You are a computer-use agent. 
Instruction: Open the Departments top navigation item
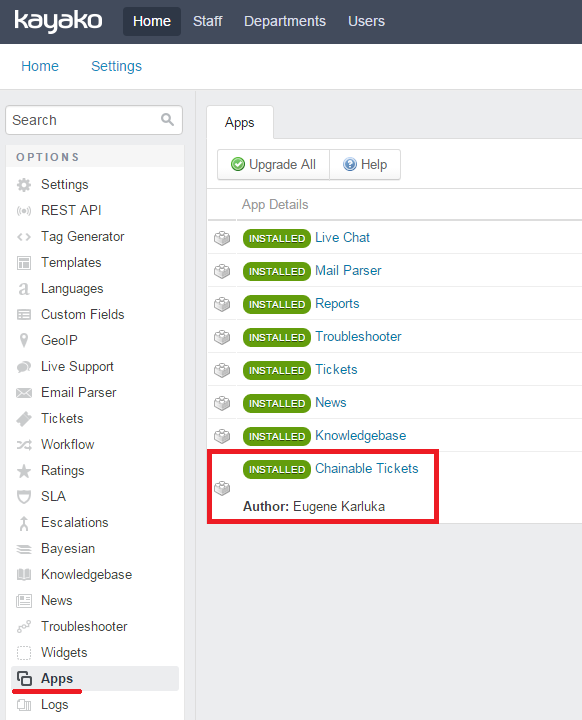click(x=285, y=21)
